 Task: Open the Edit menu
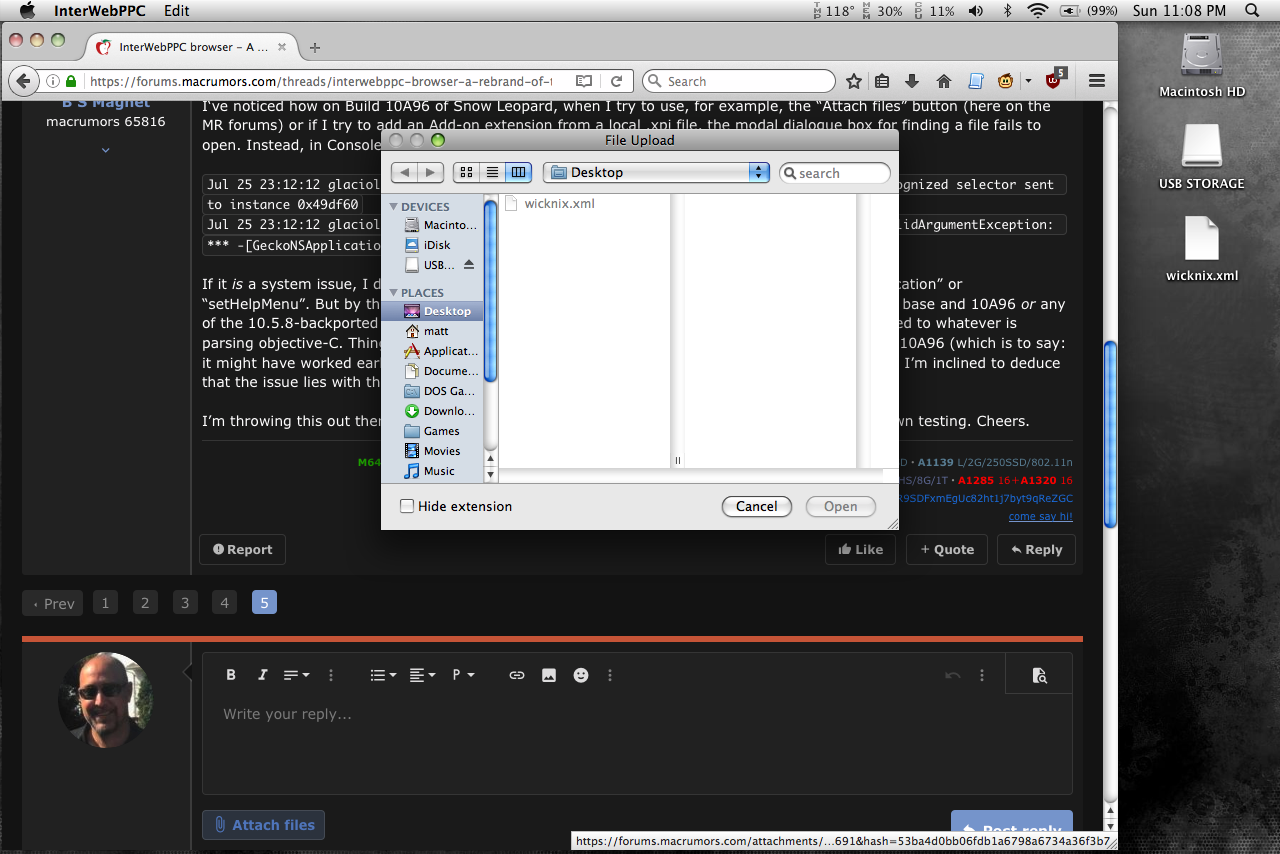tap(177, 11)
